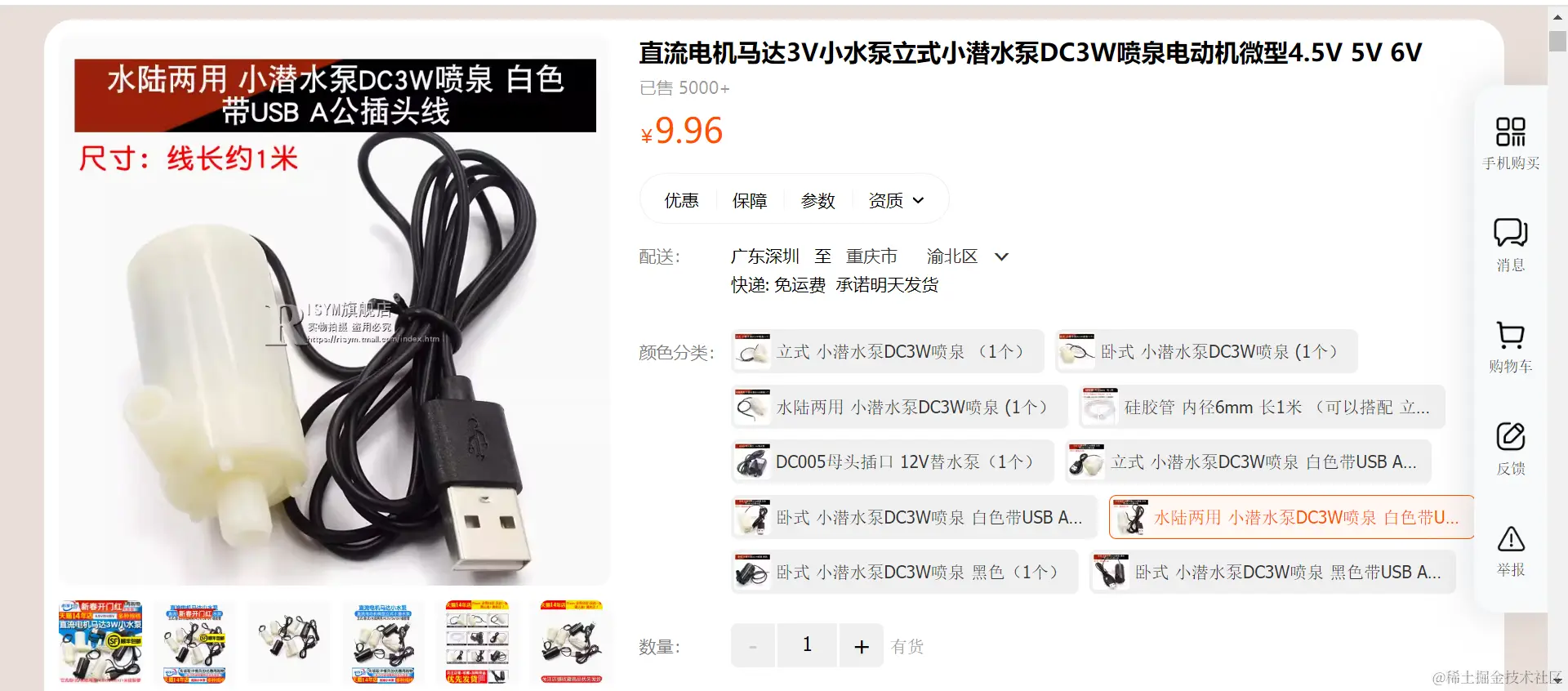Open the 消息 messages icon
1568x691 pixels.
click(1510, 233)
